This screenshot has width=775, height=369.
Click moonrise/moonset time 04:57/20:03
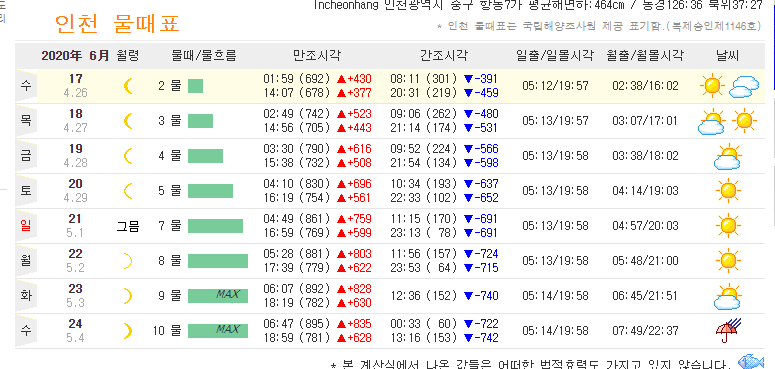646,226
